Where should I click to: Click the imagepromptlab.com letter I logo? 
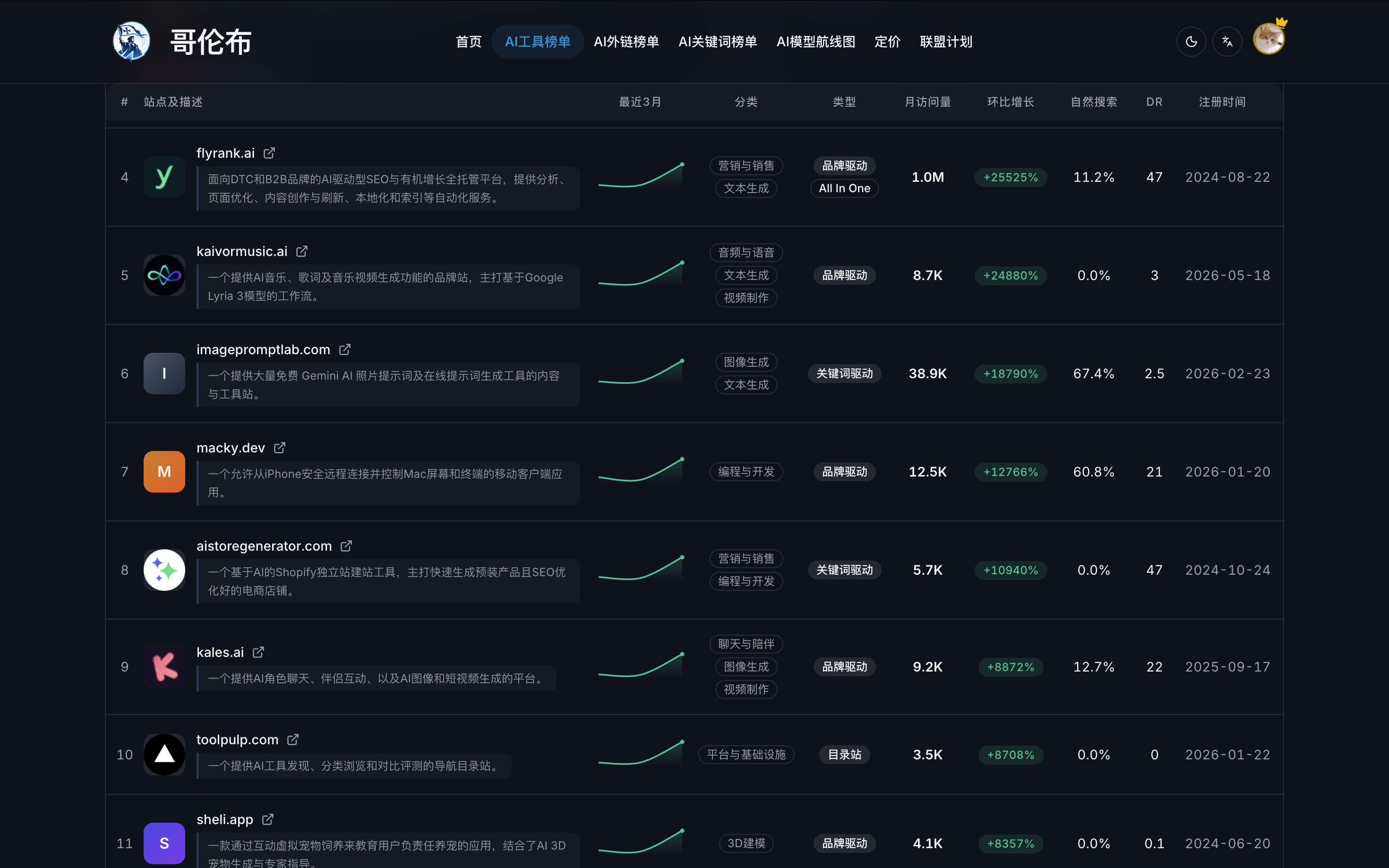(164, 374)
